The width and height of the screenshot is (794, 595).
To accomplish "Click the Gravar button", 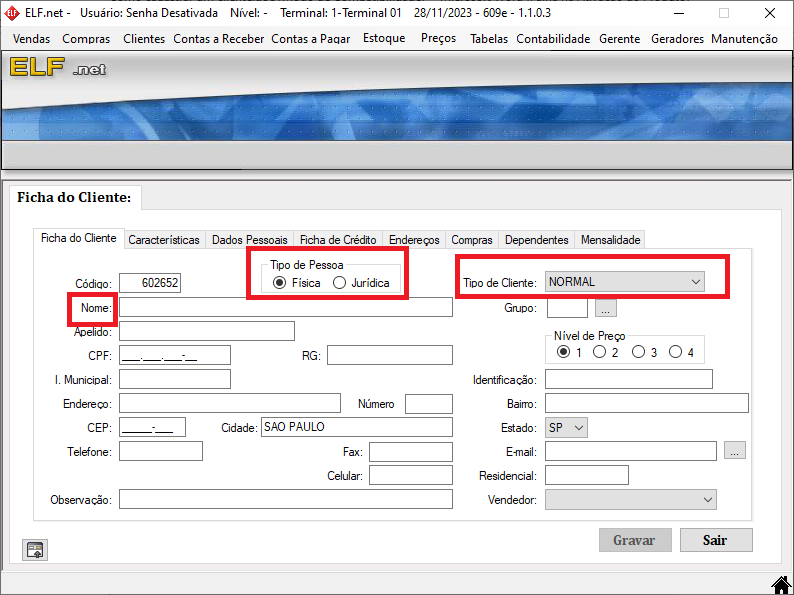I will (635, 540).
